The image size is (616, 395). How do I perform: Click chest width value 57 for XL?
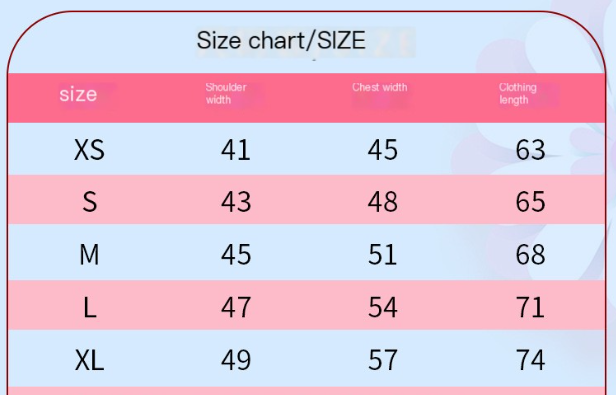point(383,360)
